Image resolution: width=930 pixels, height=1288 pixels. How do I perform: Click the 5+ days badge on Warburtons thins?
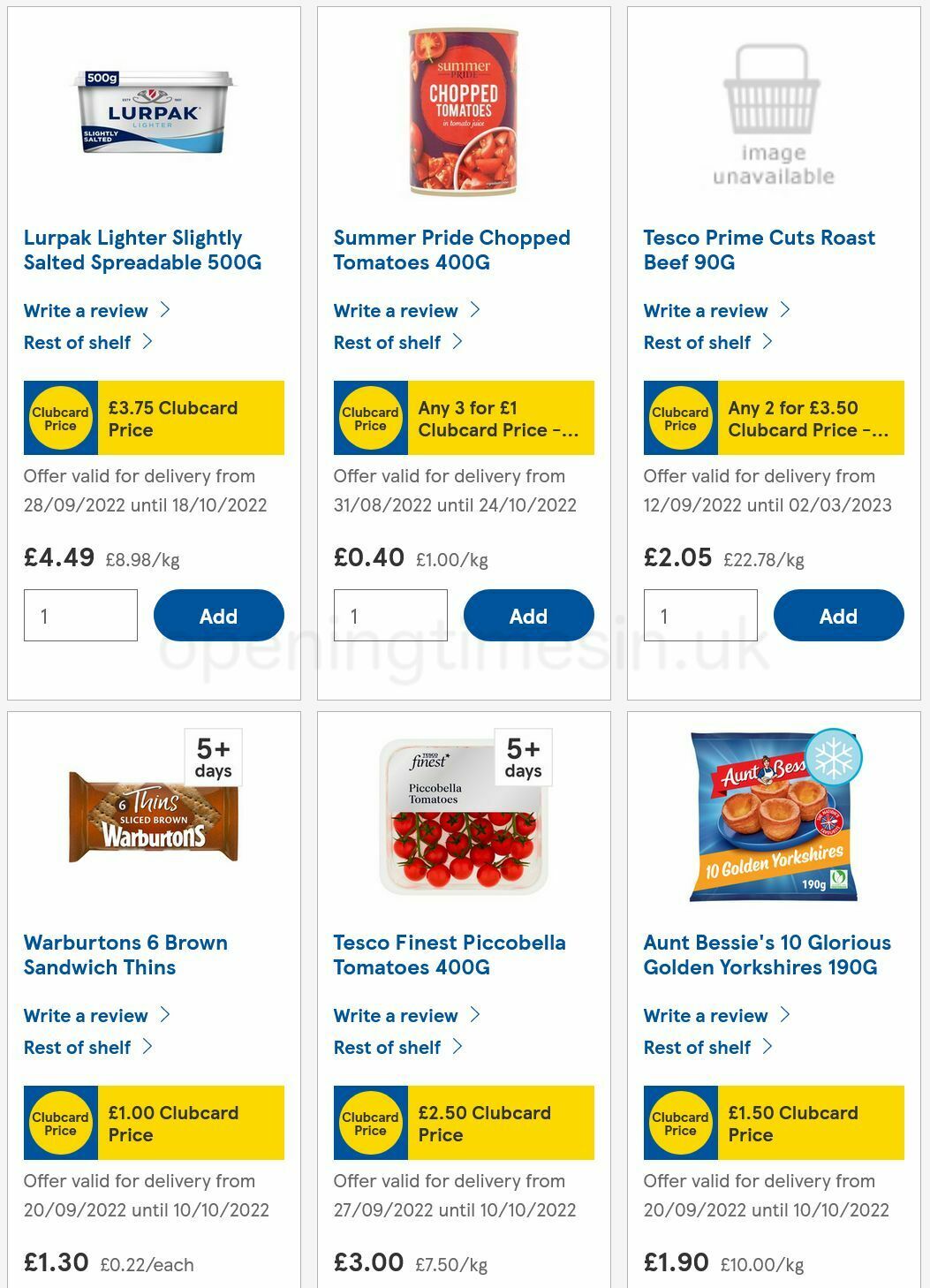[x=211, y=757]
